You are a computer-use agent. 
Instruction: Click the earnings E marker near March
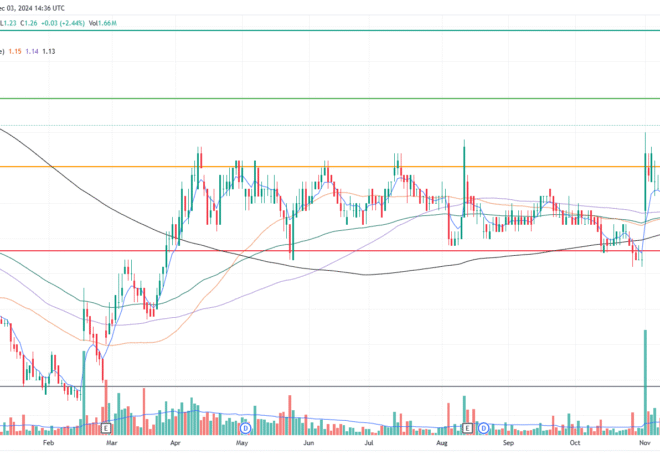tap(106, 428)
